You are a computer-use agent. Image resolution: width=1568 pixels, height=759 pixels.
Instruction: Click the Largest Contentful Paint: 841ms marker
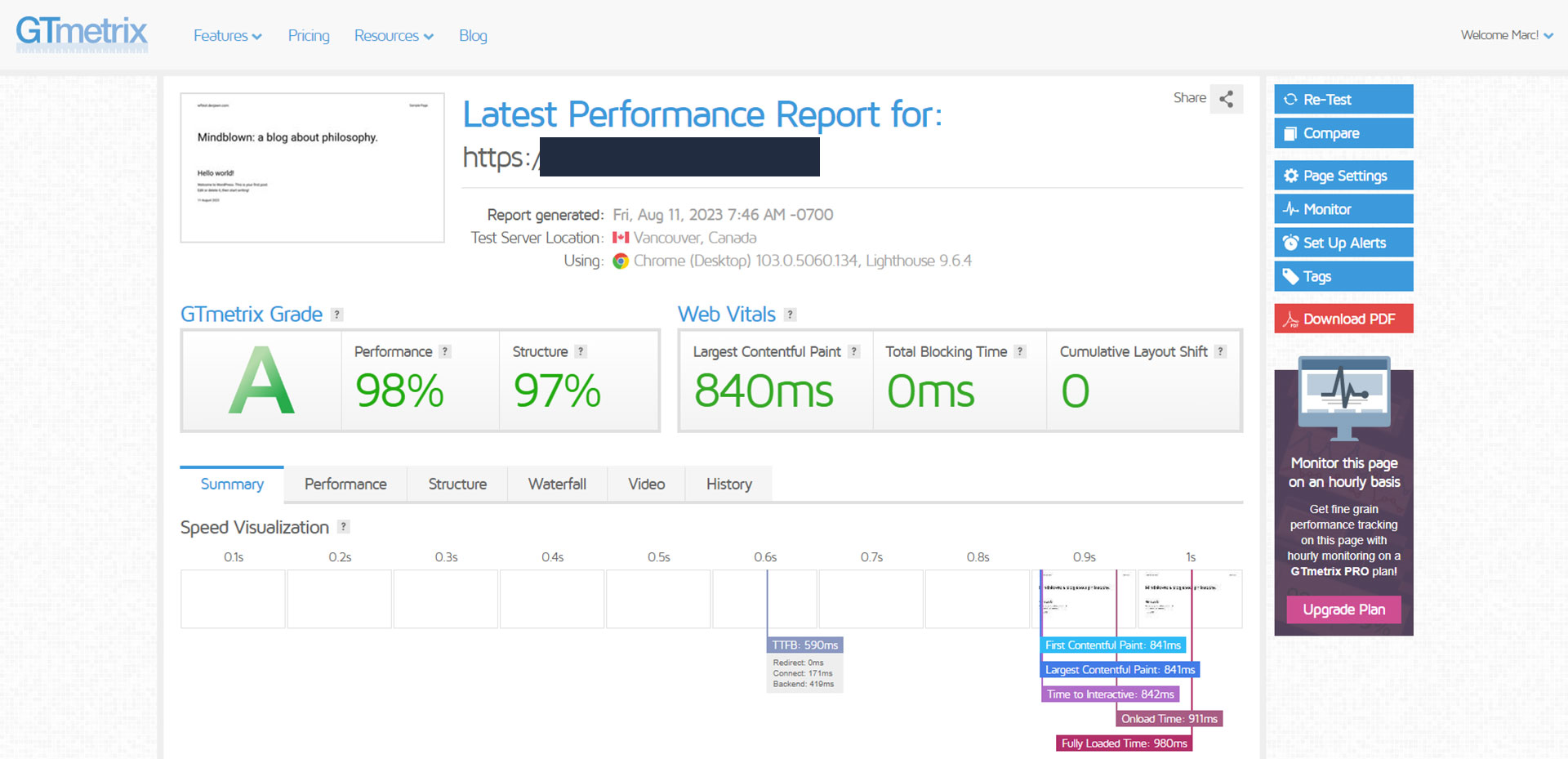(x=1120, y=670)
